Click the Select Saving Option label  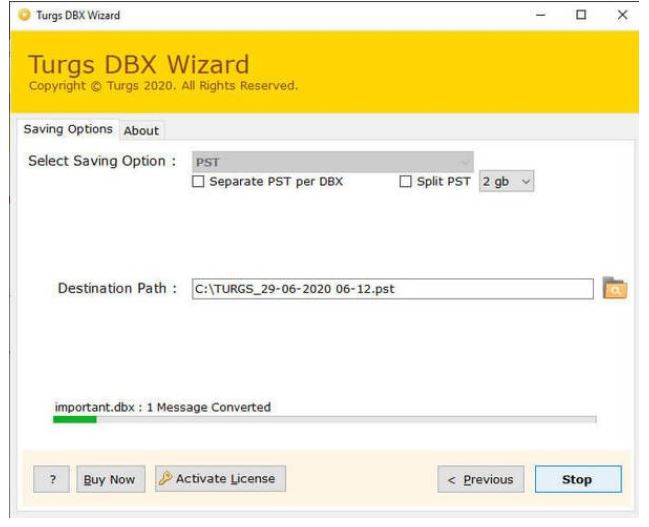pyautogui.click(x=102, y=161)
